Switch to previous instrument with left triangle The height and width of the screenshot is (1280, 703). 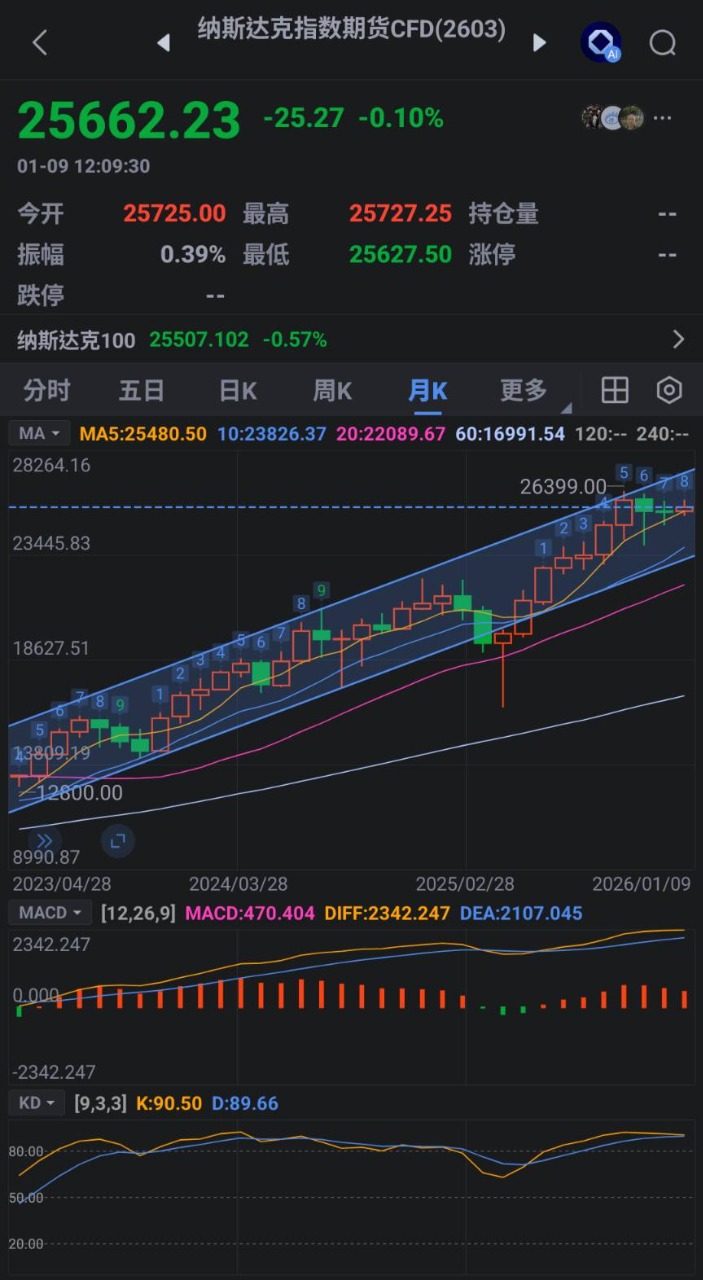pos(163,43)
